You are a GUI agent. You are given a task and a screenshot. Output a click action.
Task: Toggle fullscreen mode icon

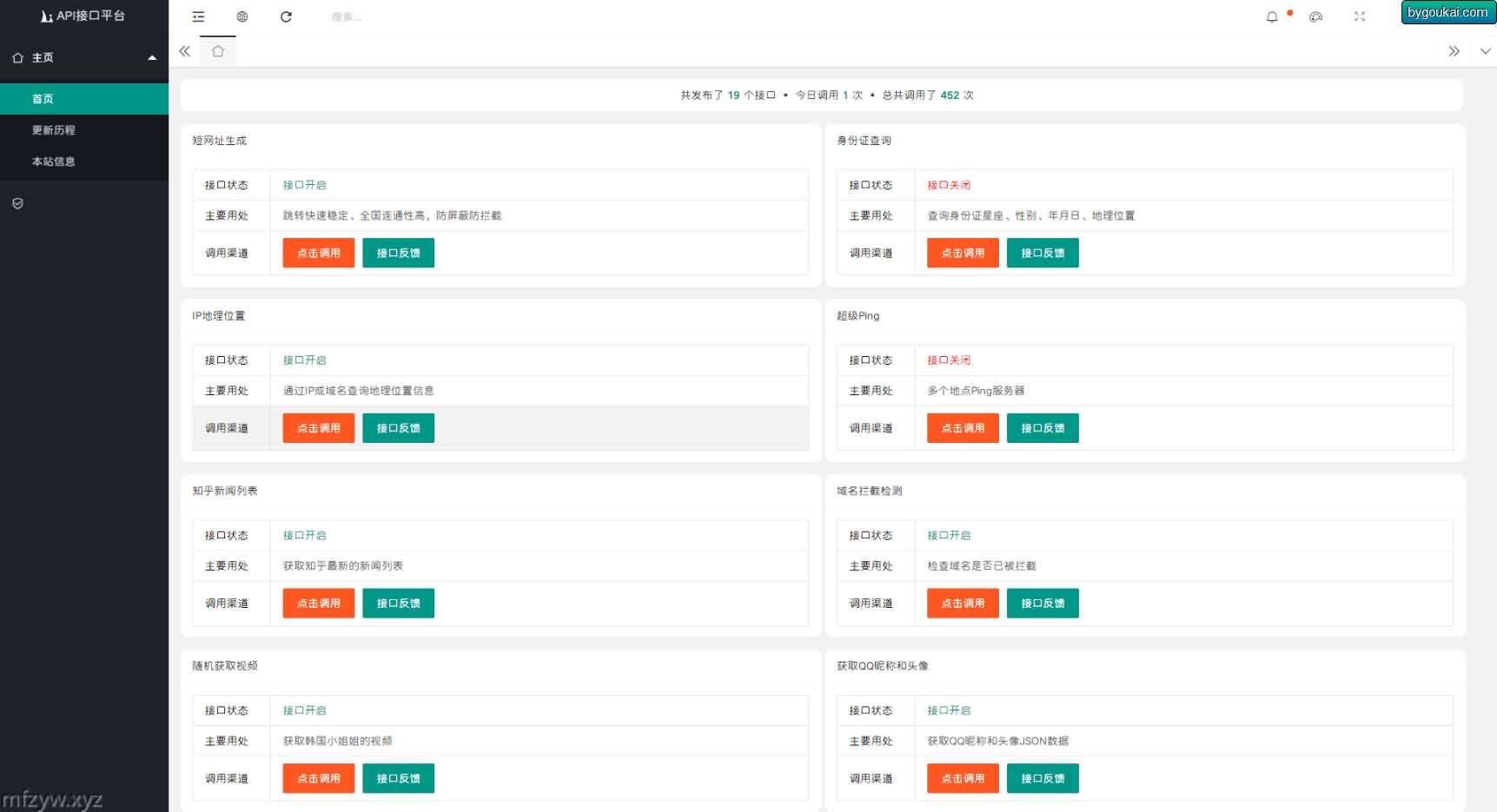(1360, 17)
